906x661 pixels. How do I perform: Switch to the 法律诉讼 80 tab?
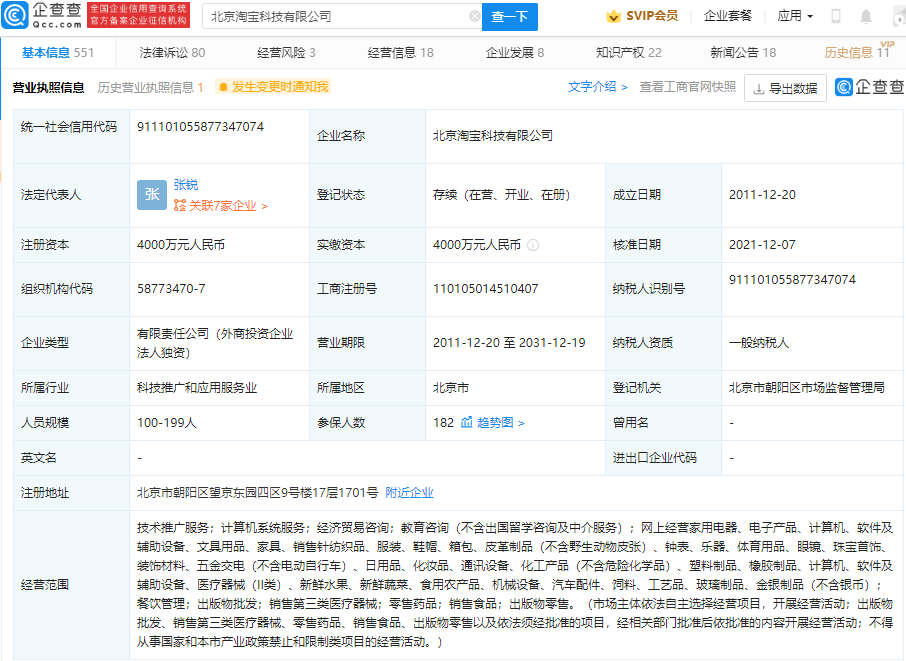click(x=172, y=53)
